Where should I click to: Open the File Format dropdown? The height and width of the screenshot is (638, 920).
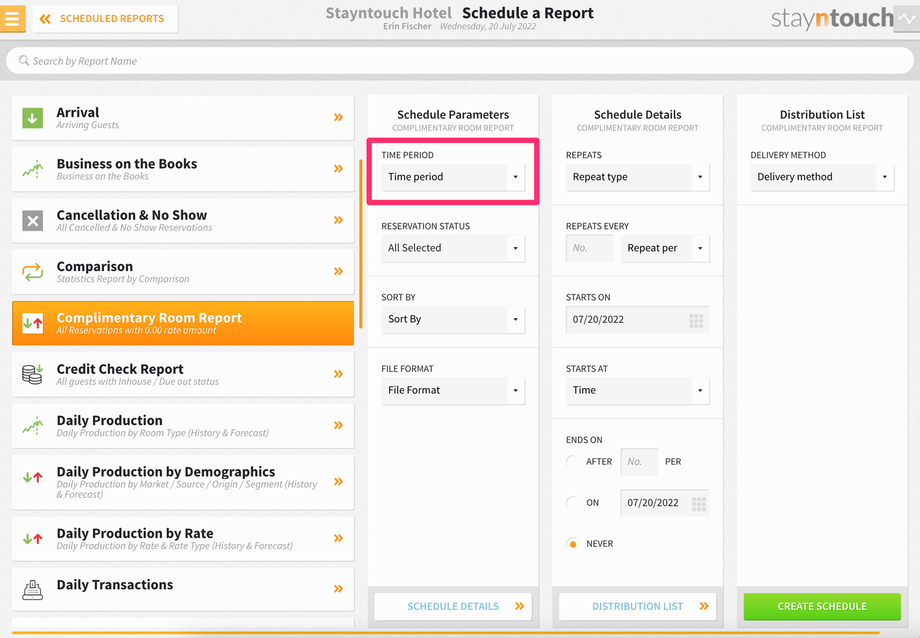click(453, 390)
